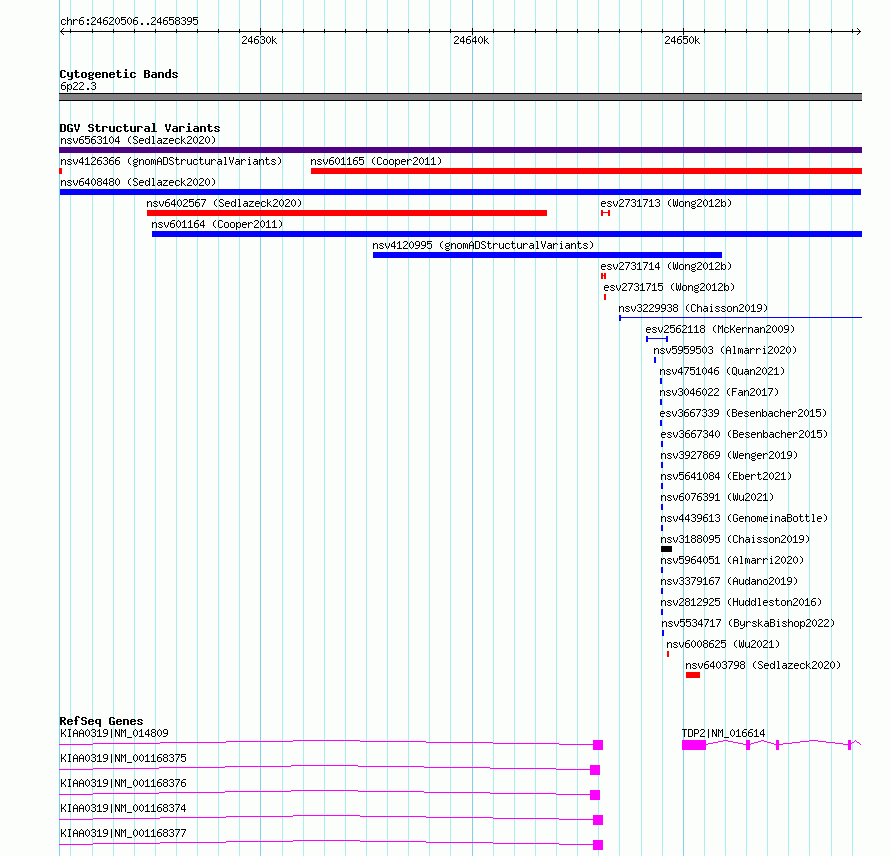
Task: Click the 24650k ruler tick label
Action: pyautogui.click(x=682, y=40)
